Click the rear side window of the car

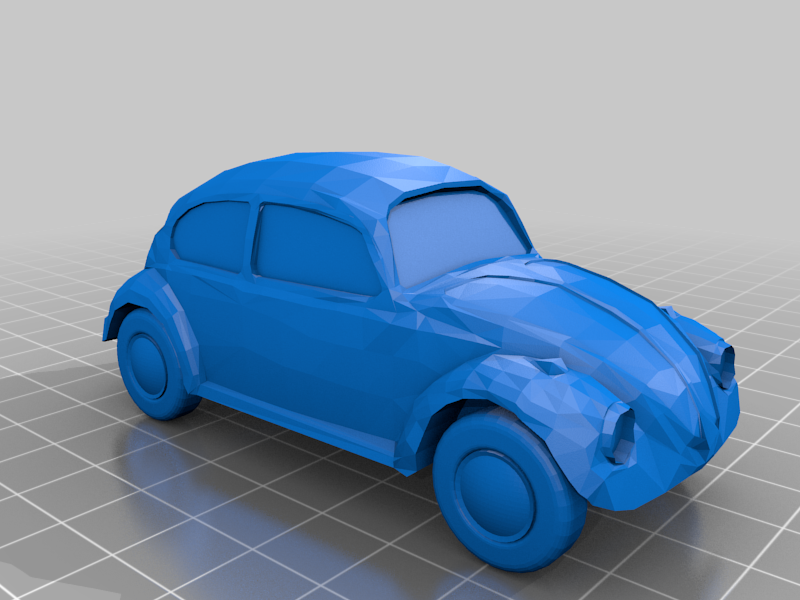(x=212, y=234)
